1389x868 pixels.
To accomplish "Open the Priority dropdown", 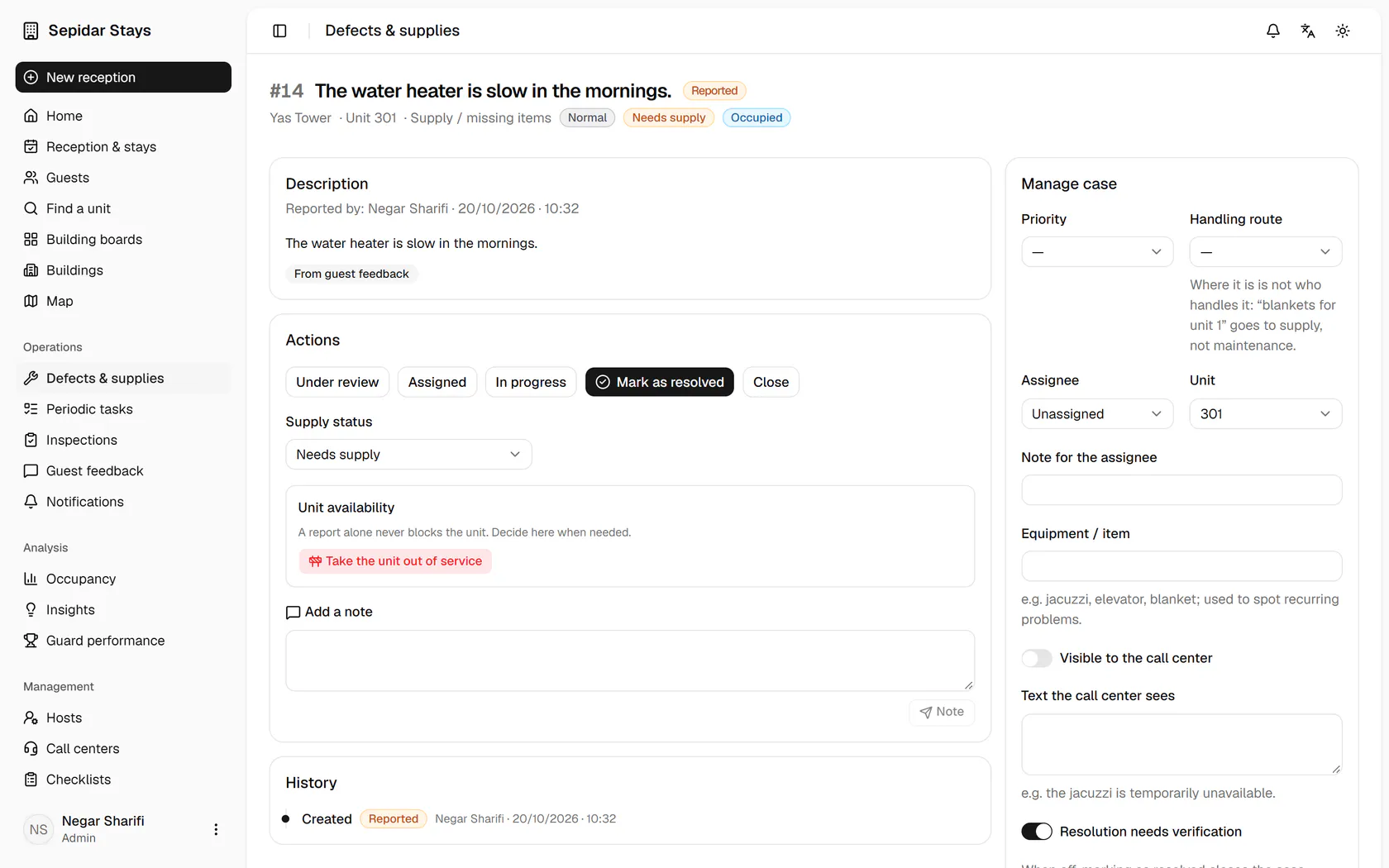I will click(1097, 251).
